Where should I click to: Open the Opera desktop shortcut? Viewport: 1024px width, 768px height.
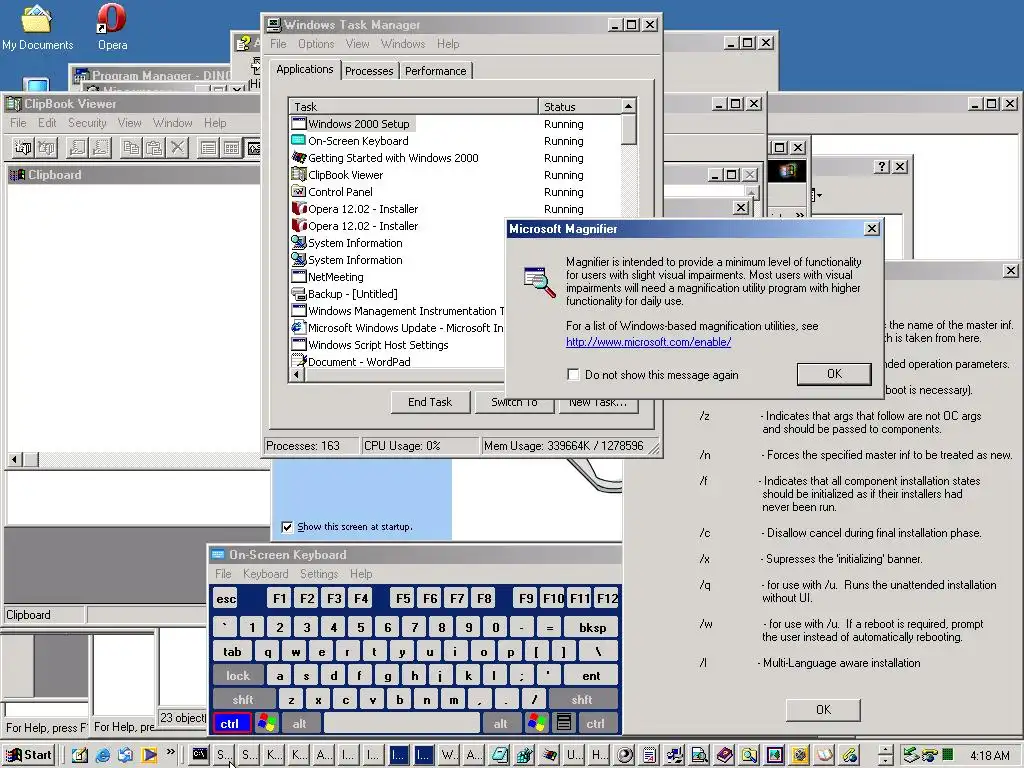click(112, 27)
